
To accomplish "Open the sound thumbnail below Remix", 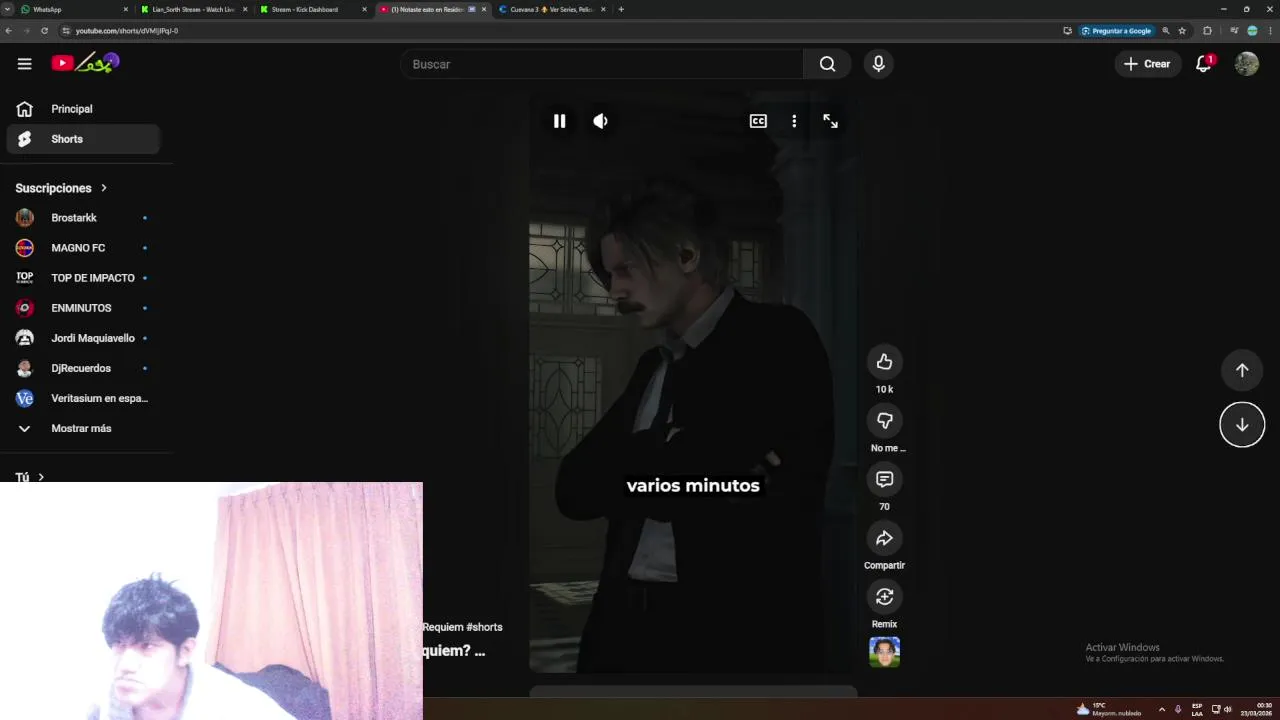I will pos(884,652).
